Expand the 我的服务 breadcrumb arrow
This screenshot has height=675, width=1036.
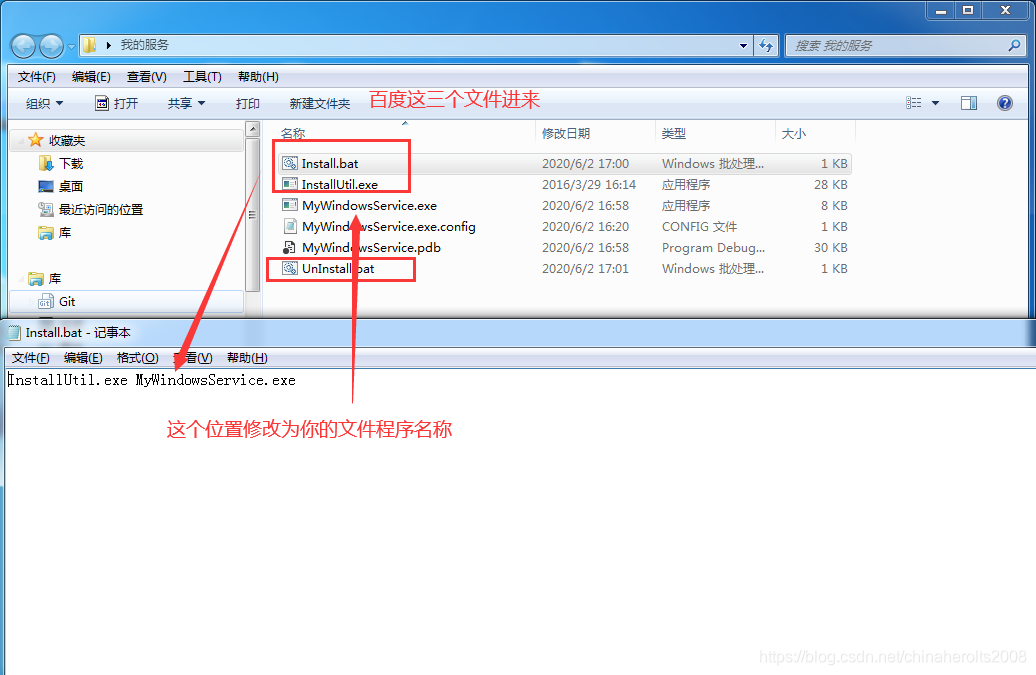point(108,46)
